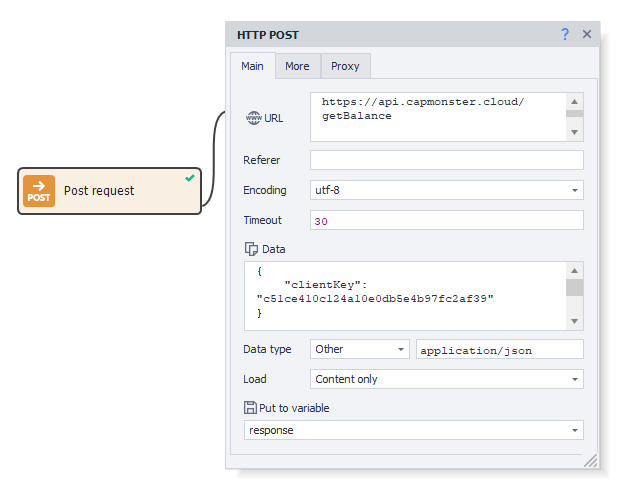Close the HTTP POST dialog
The image size is (624, 484).
pyautogui.click(x=587, y=34)
